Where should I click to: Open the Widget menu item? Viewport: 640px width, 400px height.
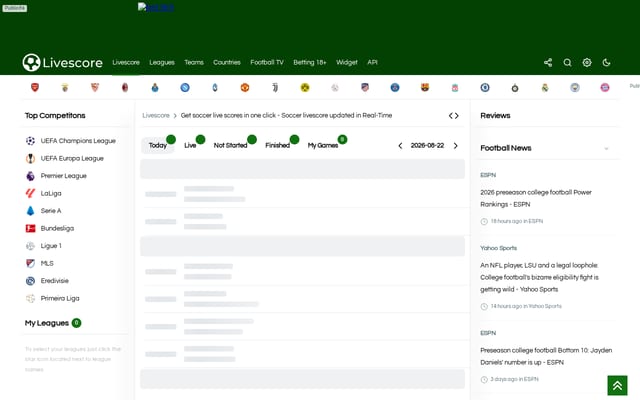click(347, 62)
